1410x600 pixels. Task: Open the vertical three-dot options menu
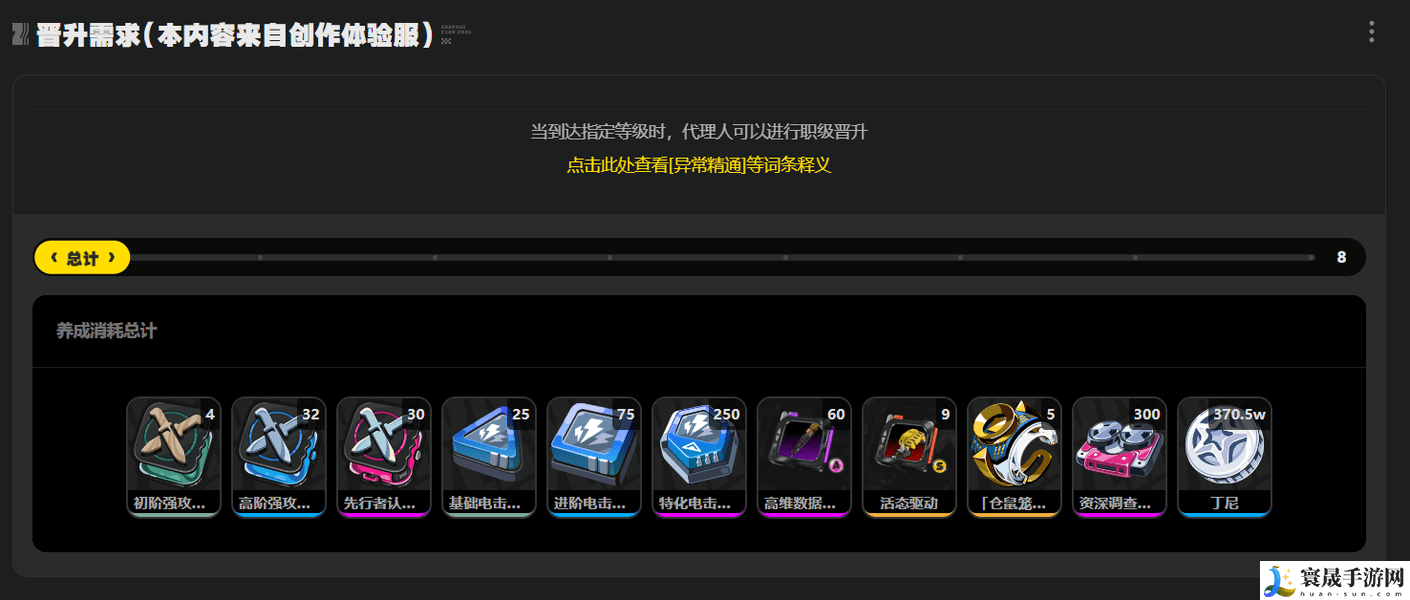pyautogui.click(x=1371, y=32)
